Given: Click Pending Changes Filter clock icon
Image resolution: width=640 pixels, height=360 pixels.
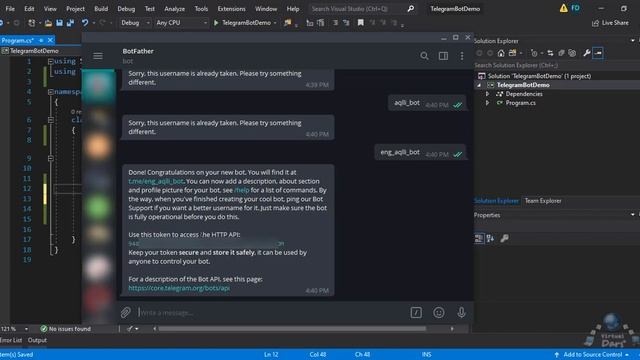Looking at the screenshot, I should [534, 53].
